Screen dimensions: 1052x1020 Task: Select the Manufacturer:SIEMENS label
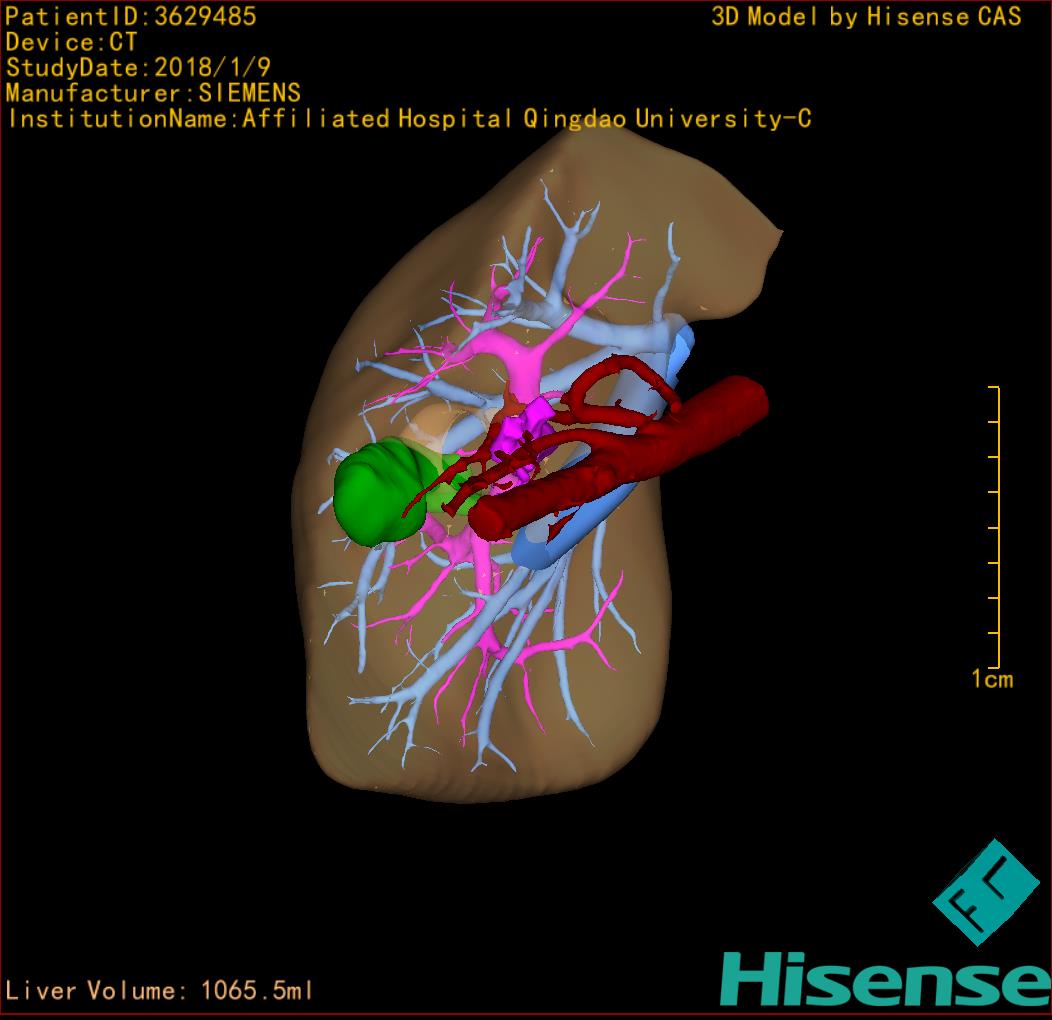coord(153,93)
